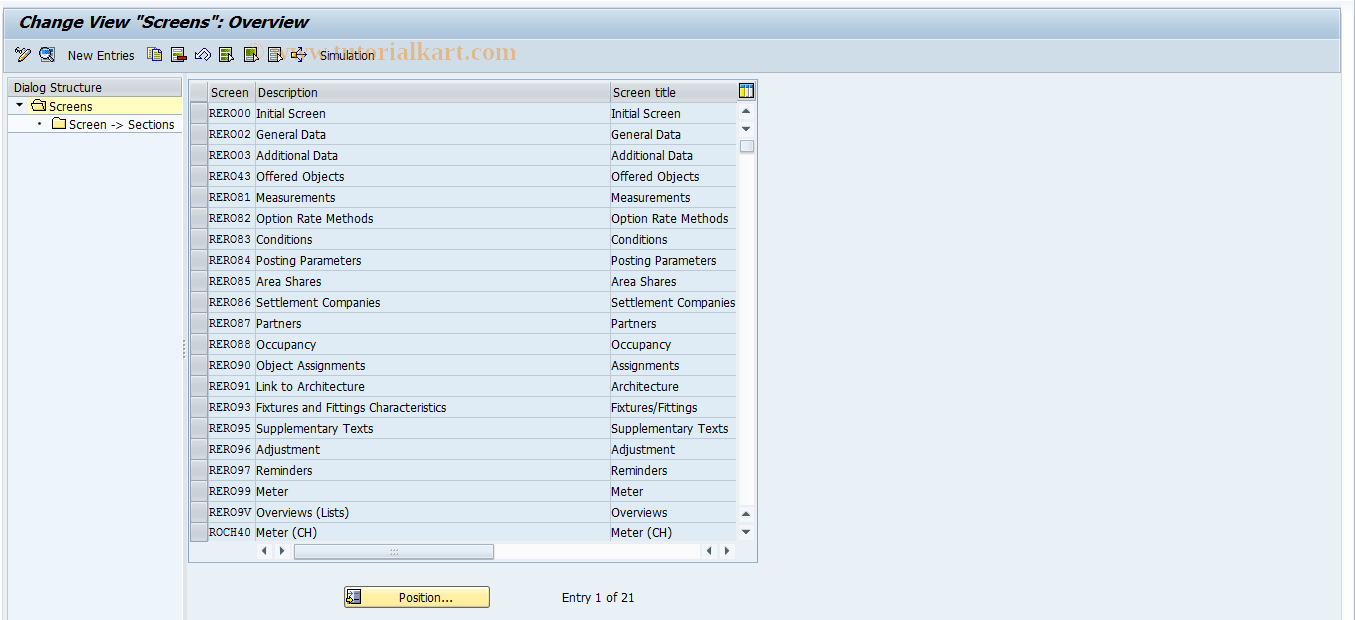Click the second vertical scroll down arrow near top
The image size is (1355, 620).
tap(746, 129)
